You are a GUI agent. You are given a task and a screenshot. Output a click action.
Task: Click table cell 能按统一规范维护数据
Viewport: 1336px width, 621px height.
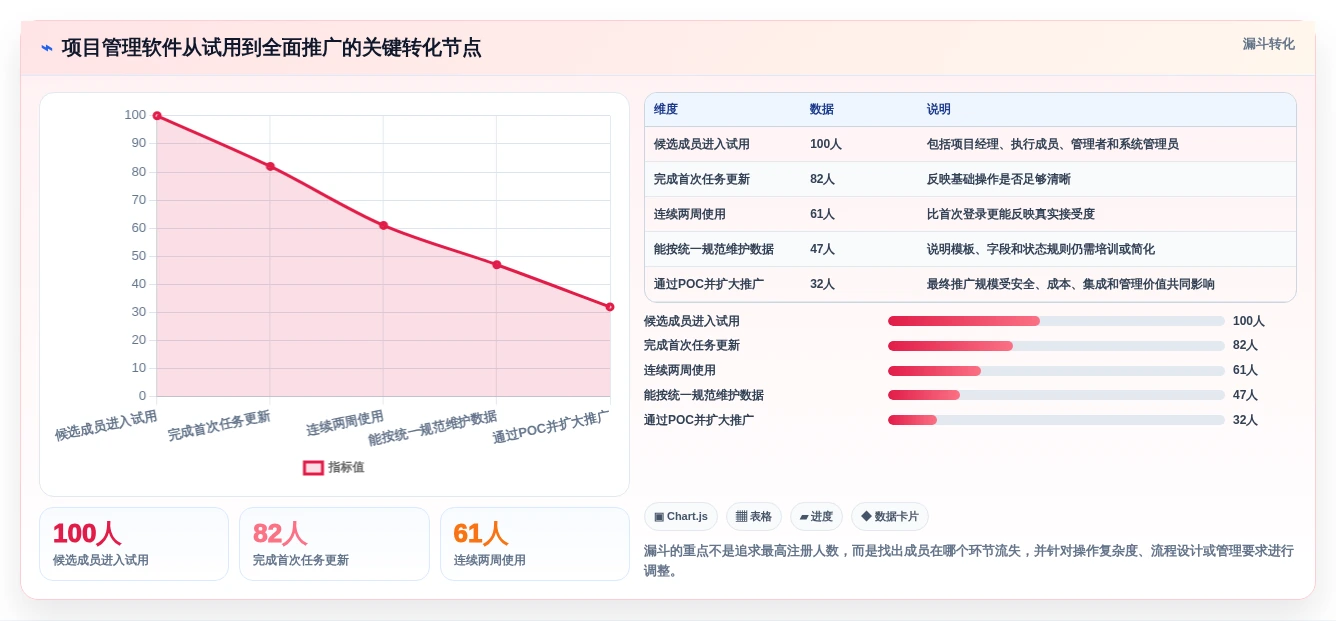723,249
